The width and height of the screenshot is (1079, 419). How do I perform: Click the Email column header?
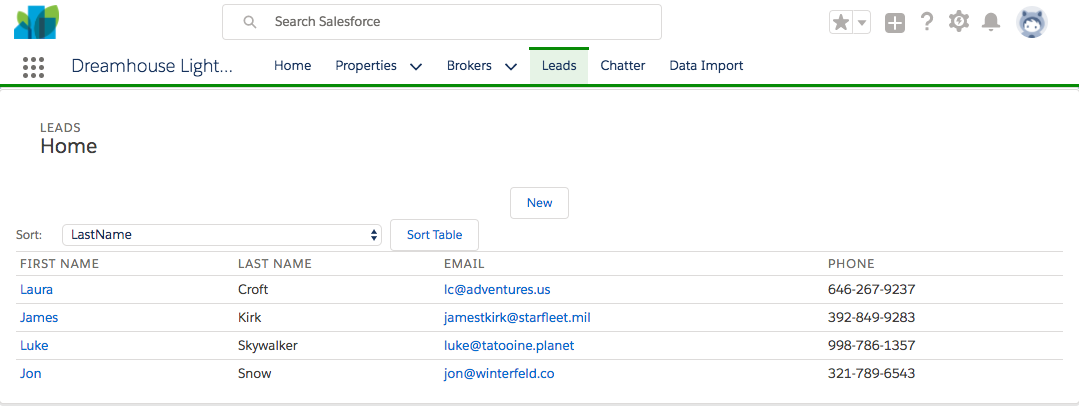(x=464, y=264)
